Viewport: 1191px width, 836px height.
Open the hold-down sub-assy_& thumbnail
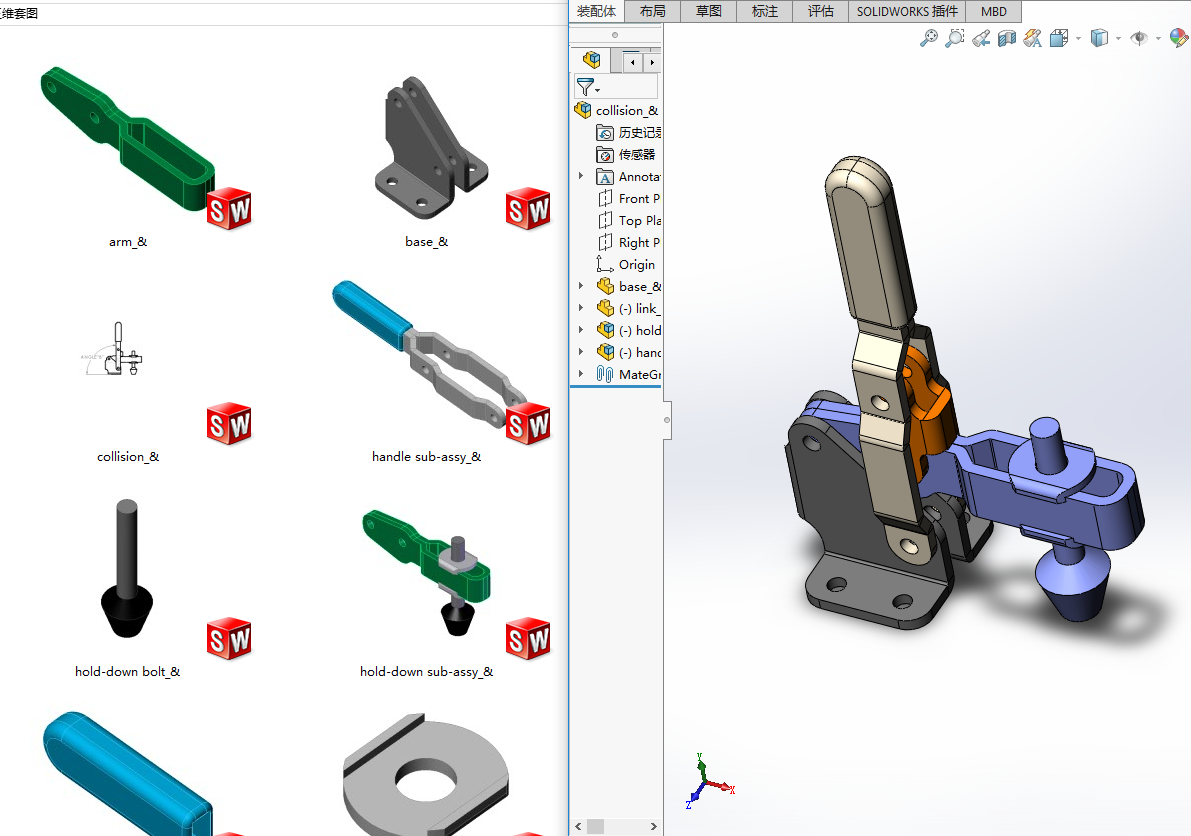(427, 573)
